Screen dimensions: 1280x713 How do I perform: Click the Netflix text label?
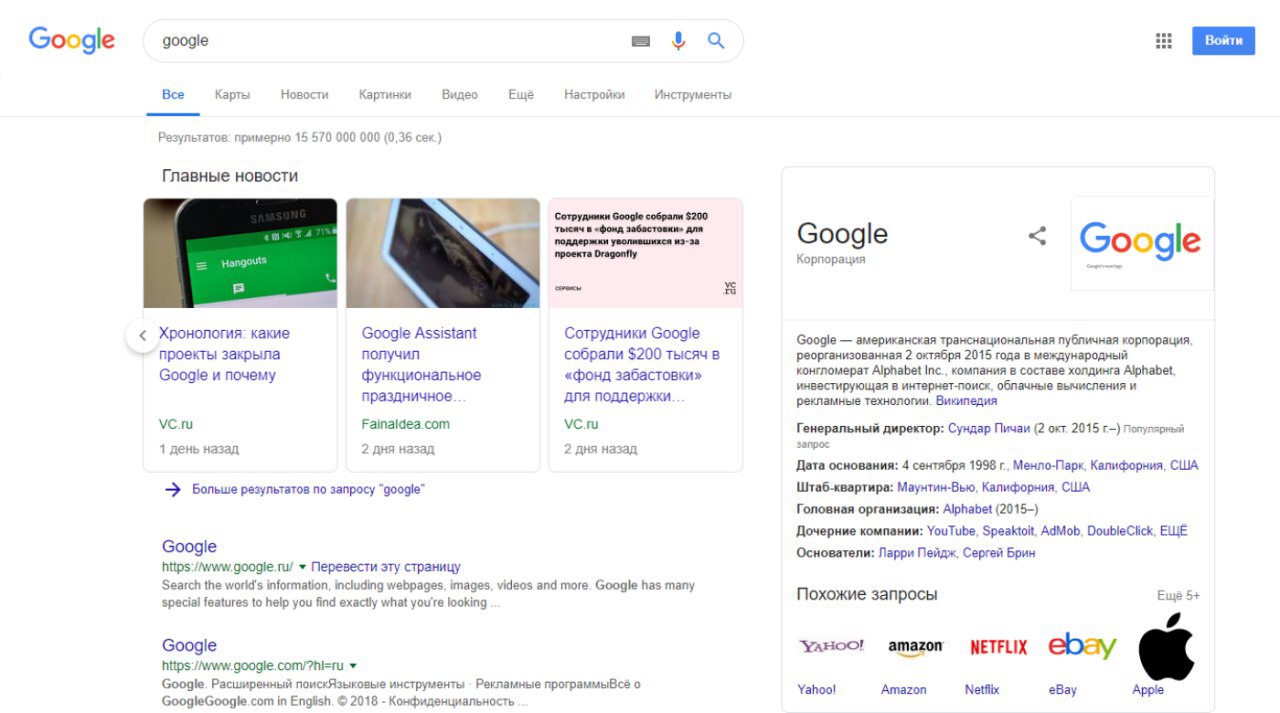click(981, 690)
